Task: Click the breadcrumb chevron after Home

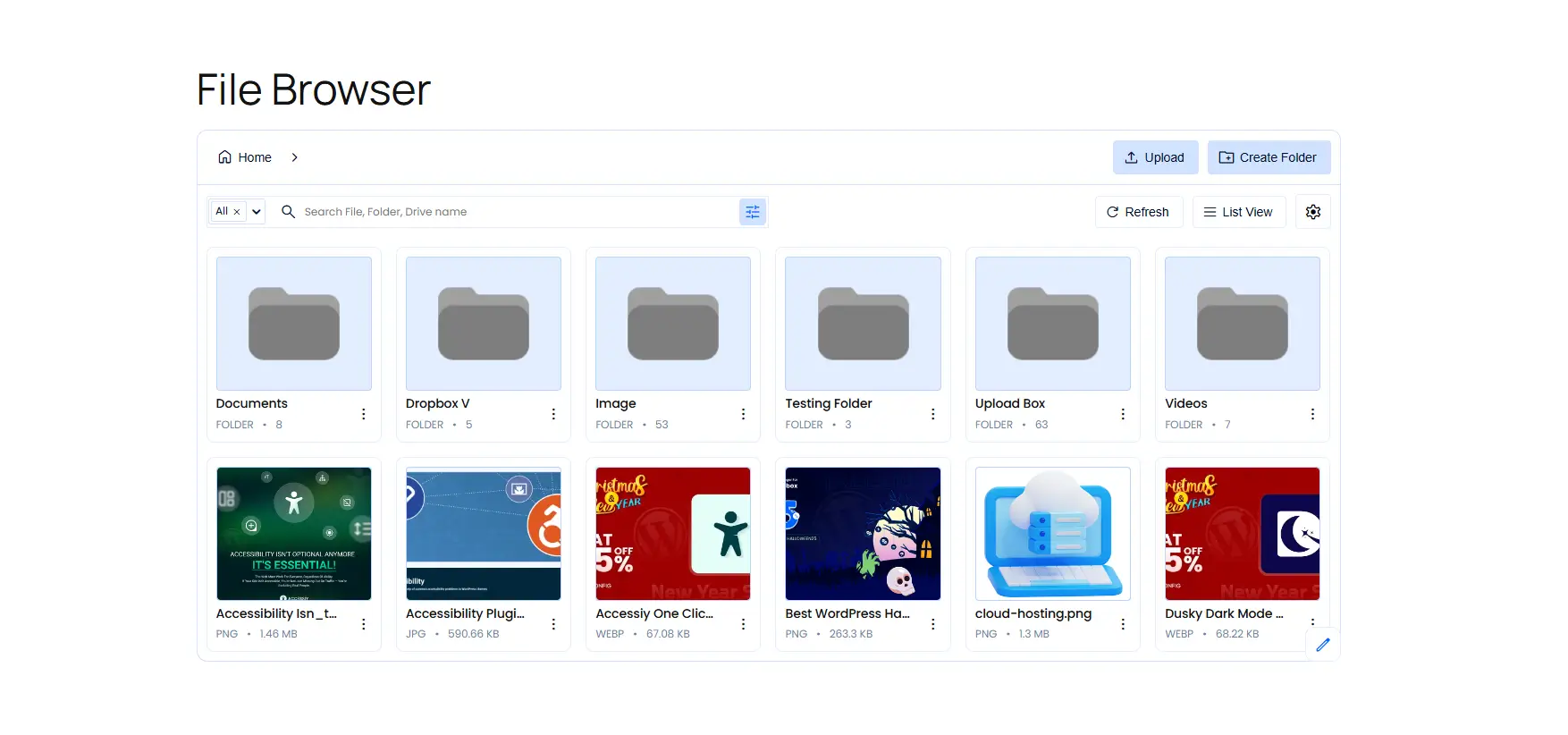Action: (x=294, y=157)
